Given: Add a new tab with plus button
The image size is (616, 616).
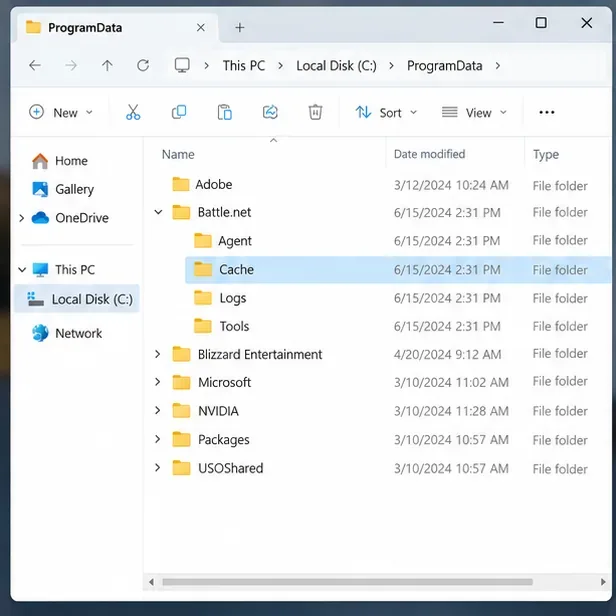Looking at the screenshot, I should [x=240, y=28].
